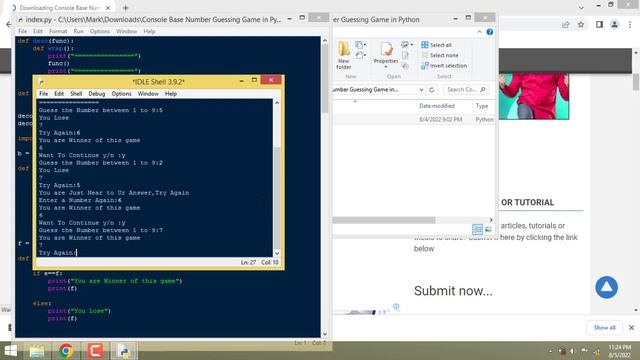Open Options menu in IDLE Shell

click(122, 93)
